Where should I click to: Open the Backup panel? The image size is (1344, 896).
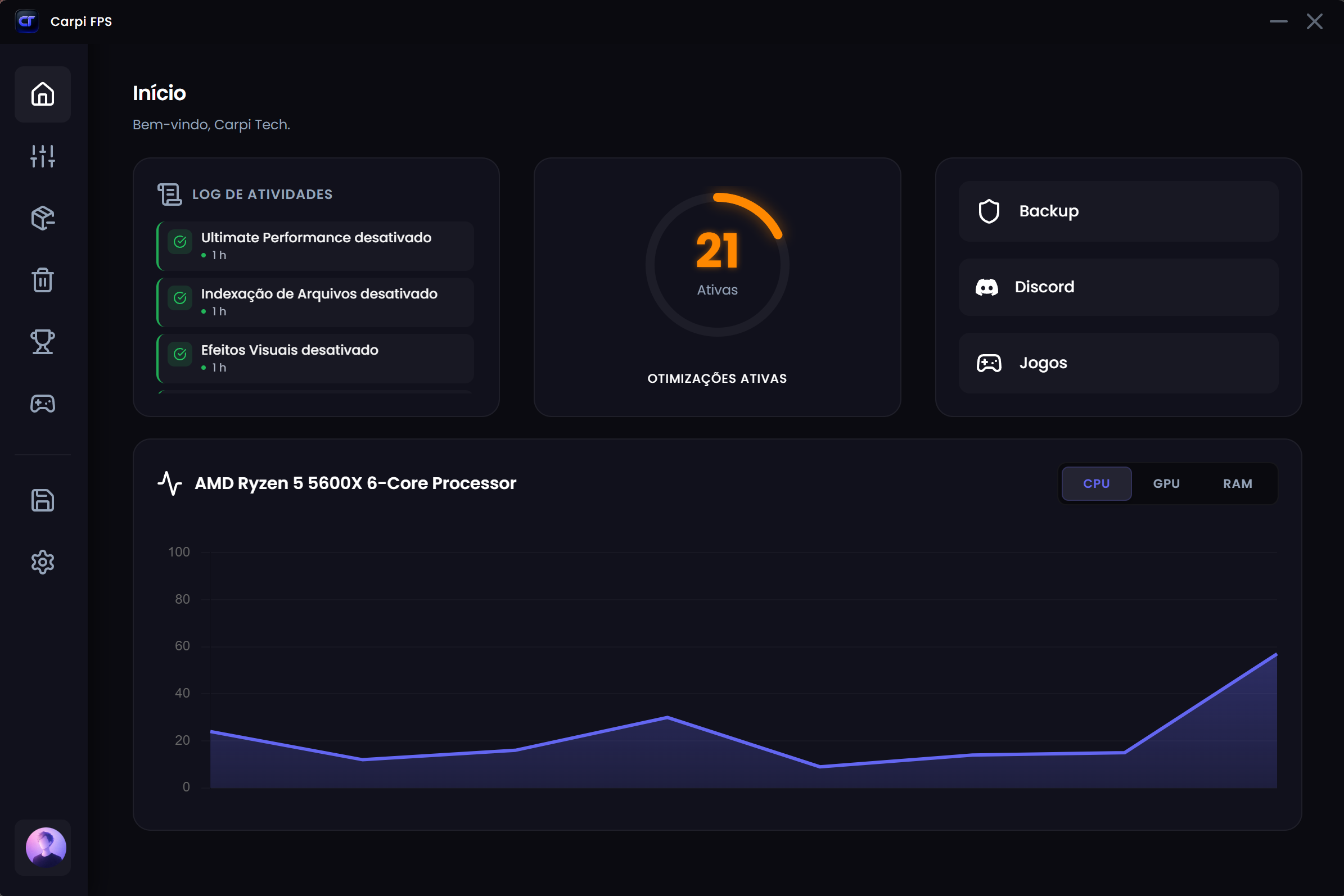point(1117,211)
